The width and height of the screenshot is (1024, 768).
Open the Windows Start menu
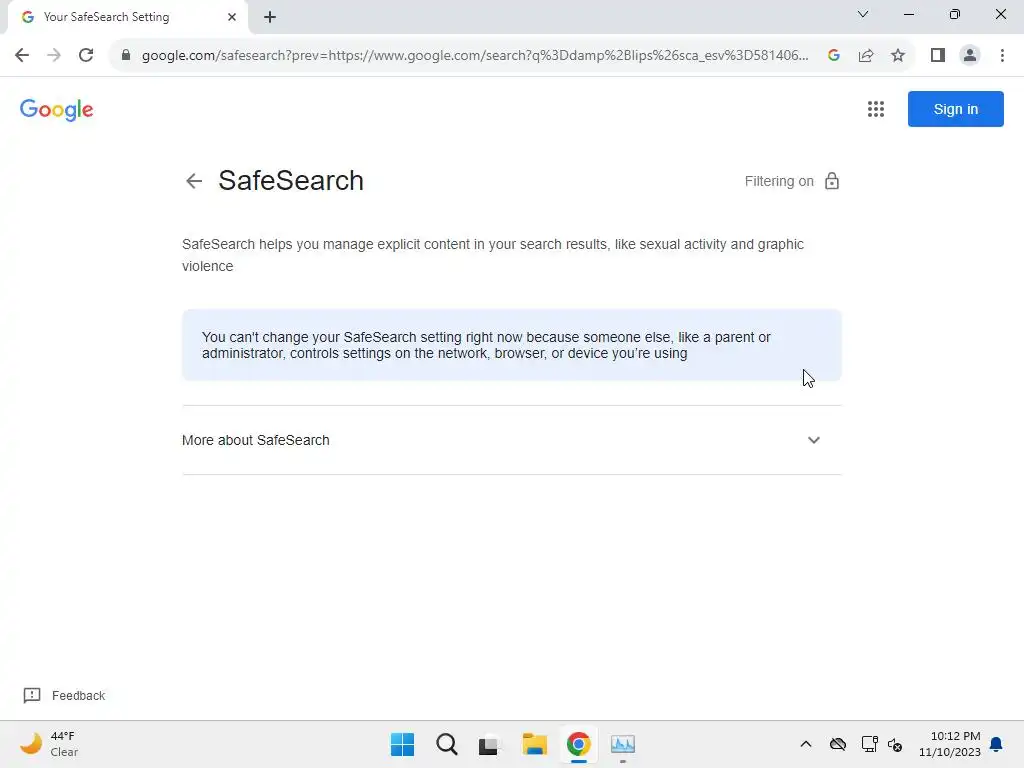[x=402, y=744]
